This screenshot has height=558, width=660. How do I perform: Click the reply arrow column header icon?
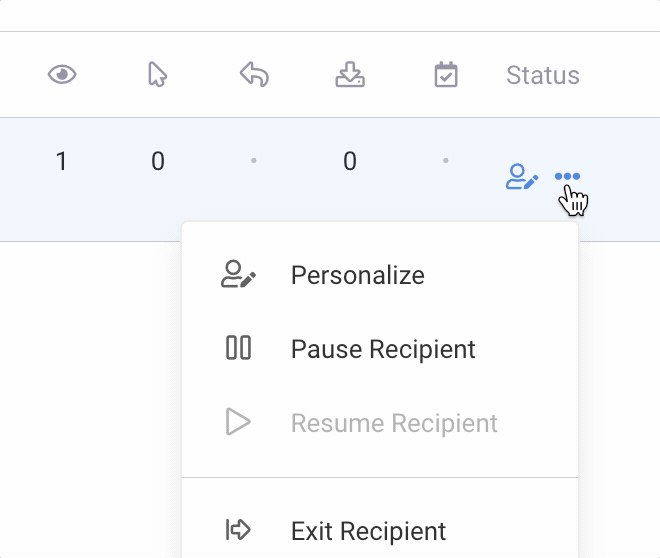pyautogui.click(x=254, y=75)
